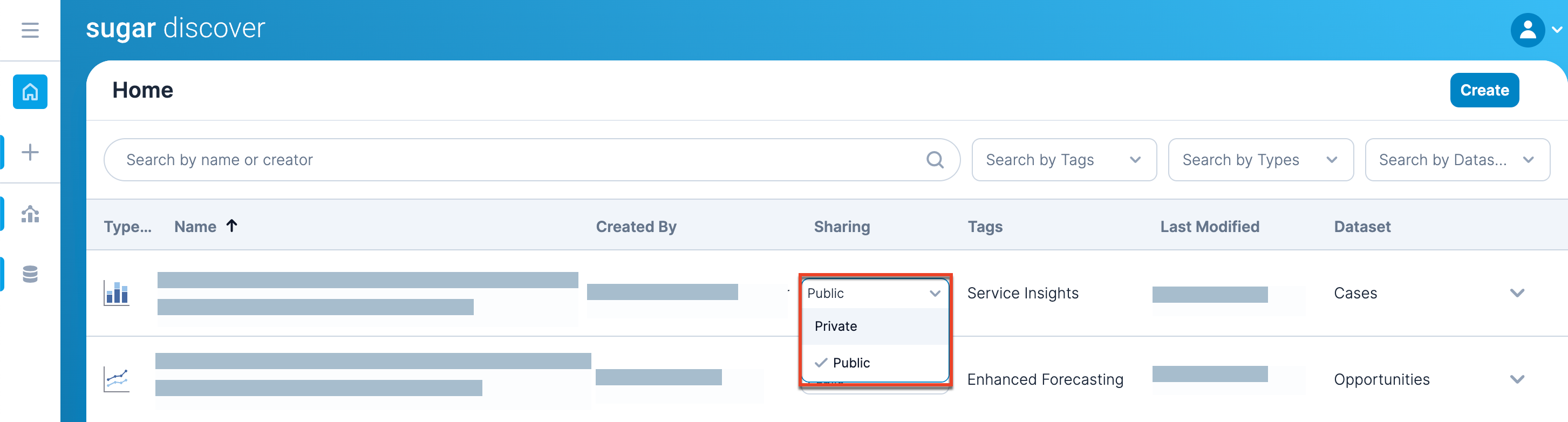Open the Search by Tags dropdown
Screen dimensions: 1568x422
coord(1063,160)
